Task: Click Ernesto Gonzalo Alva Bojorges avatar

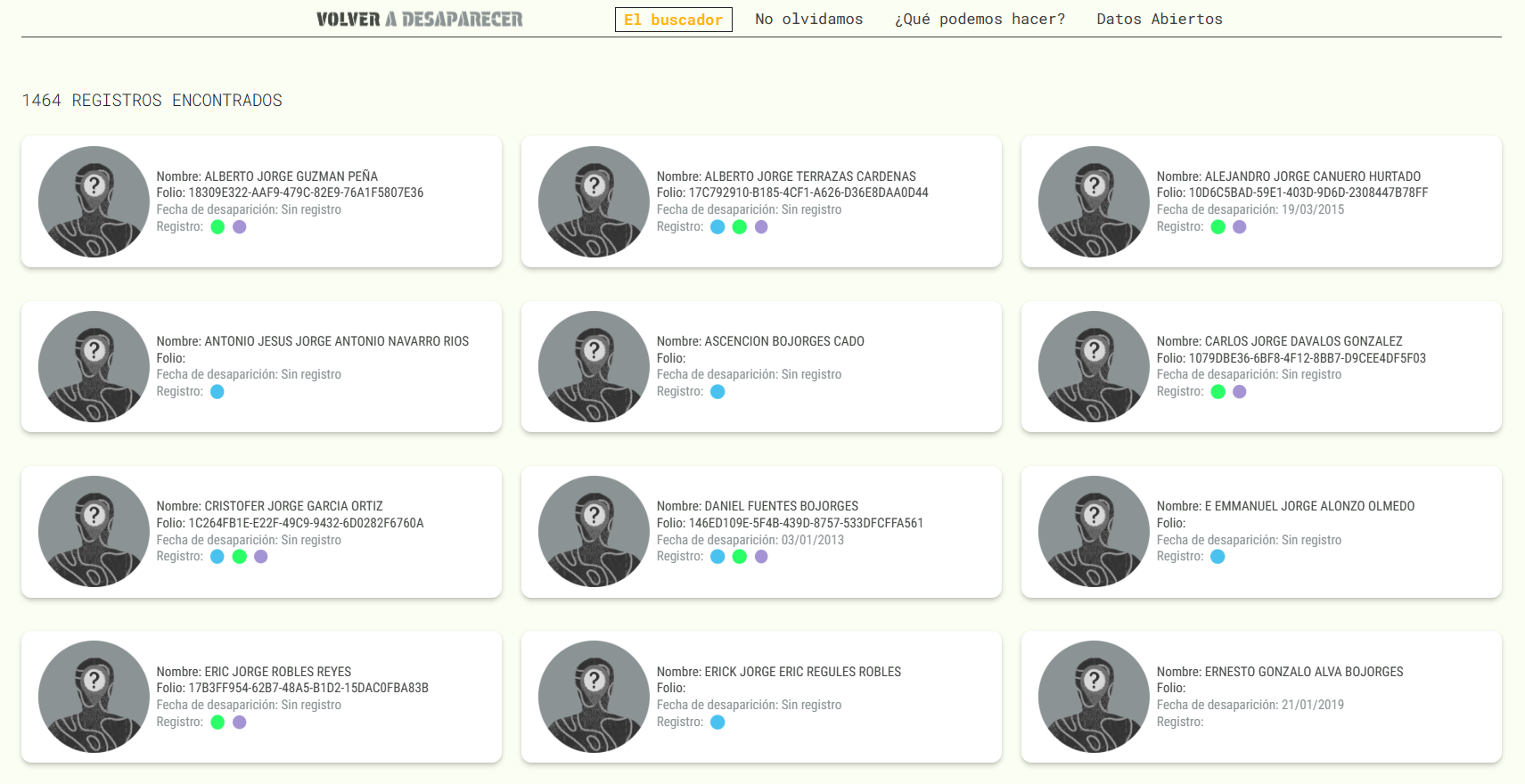Action: pos(1094,697)
